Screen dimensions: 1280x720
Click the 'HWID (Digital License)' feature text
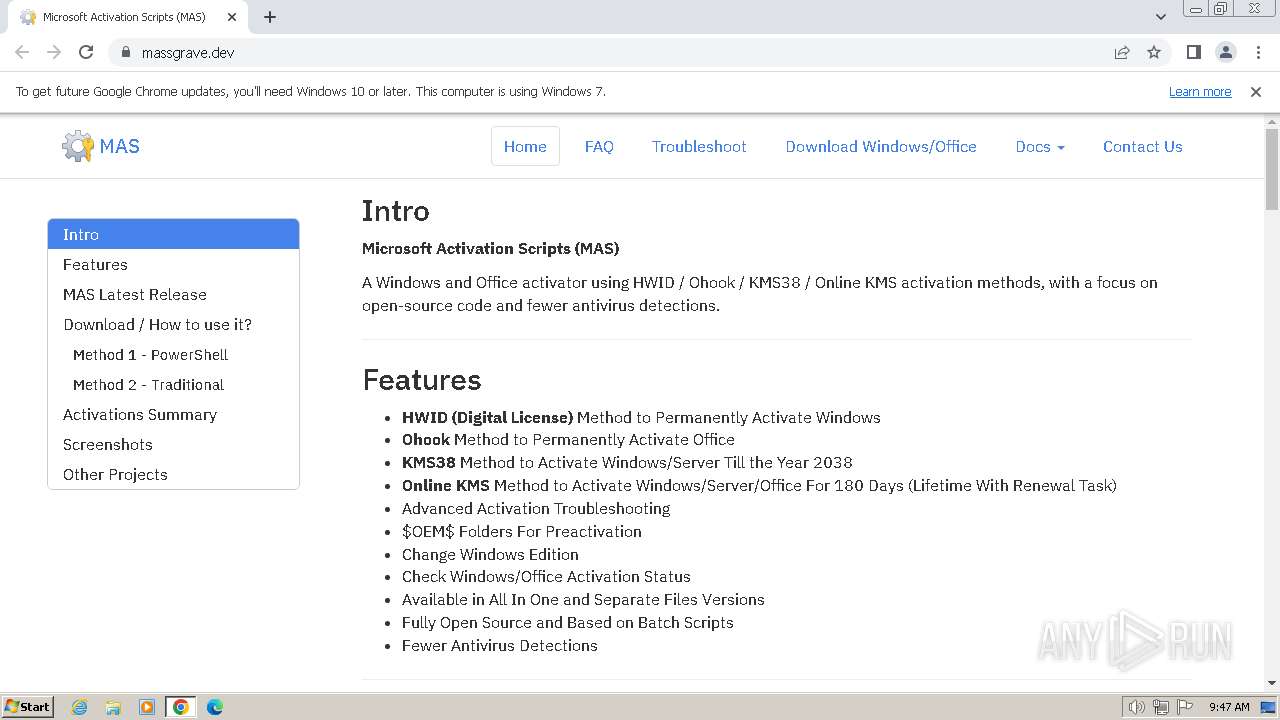(487, 417)
